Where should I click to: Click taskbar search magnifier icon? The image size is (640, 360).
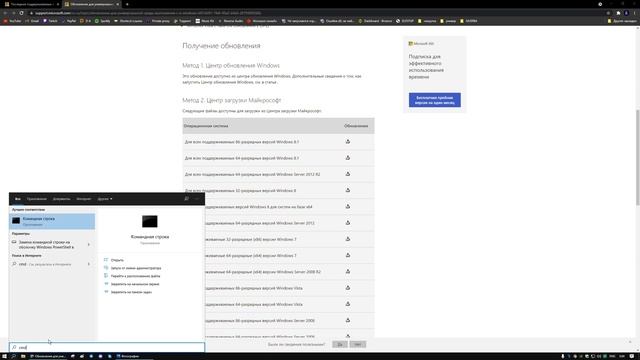click(x=13, y=356)
